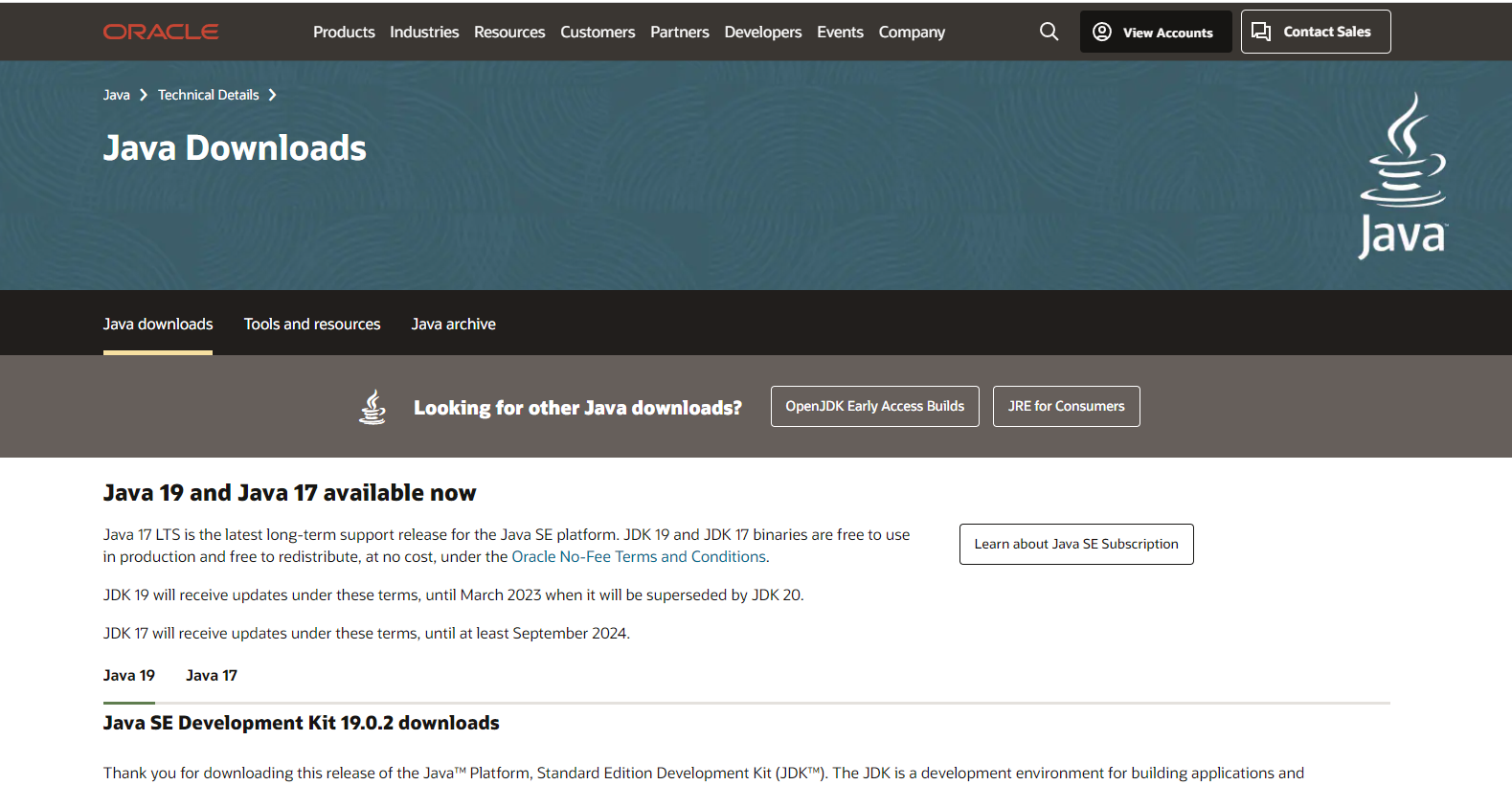Open the Industries menu
Viewport: 1512px width, 785px height.
[x=424, y=32]
